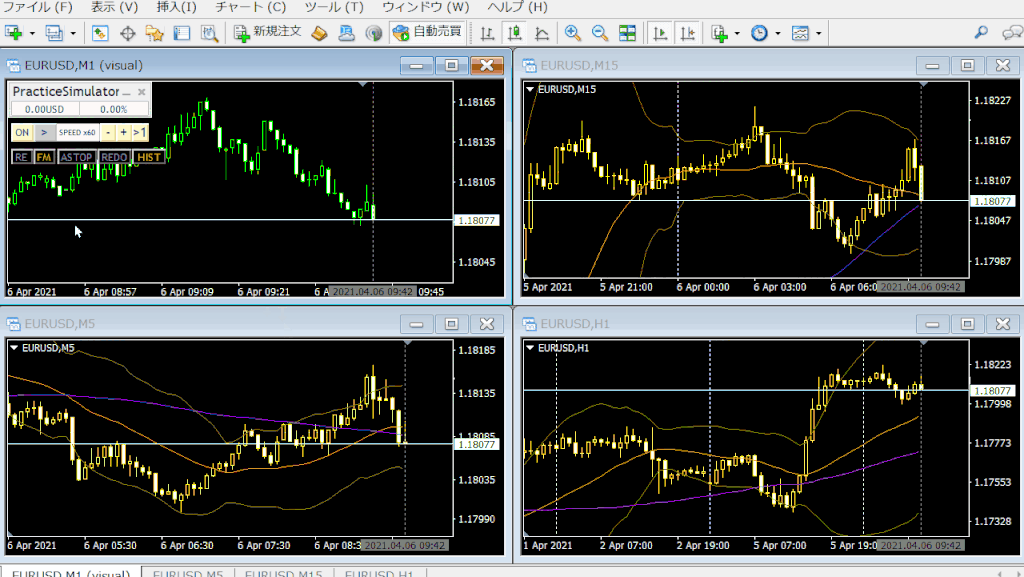Decrease simulator speed with '-' button
Screen dimensions: 1024x577
pos(108,133)
